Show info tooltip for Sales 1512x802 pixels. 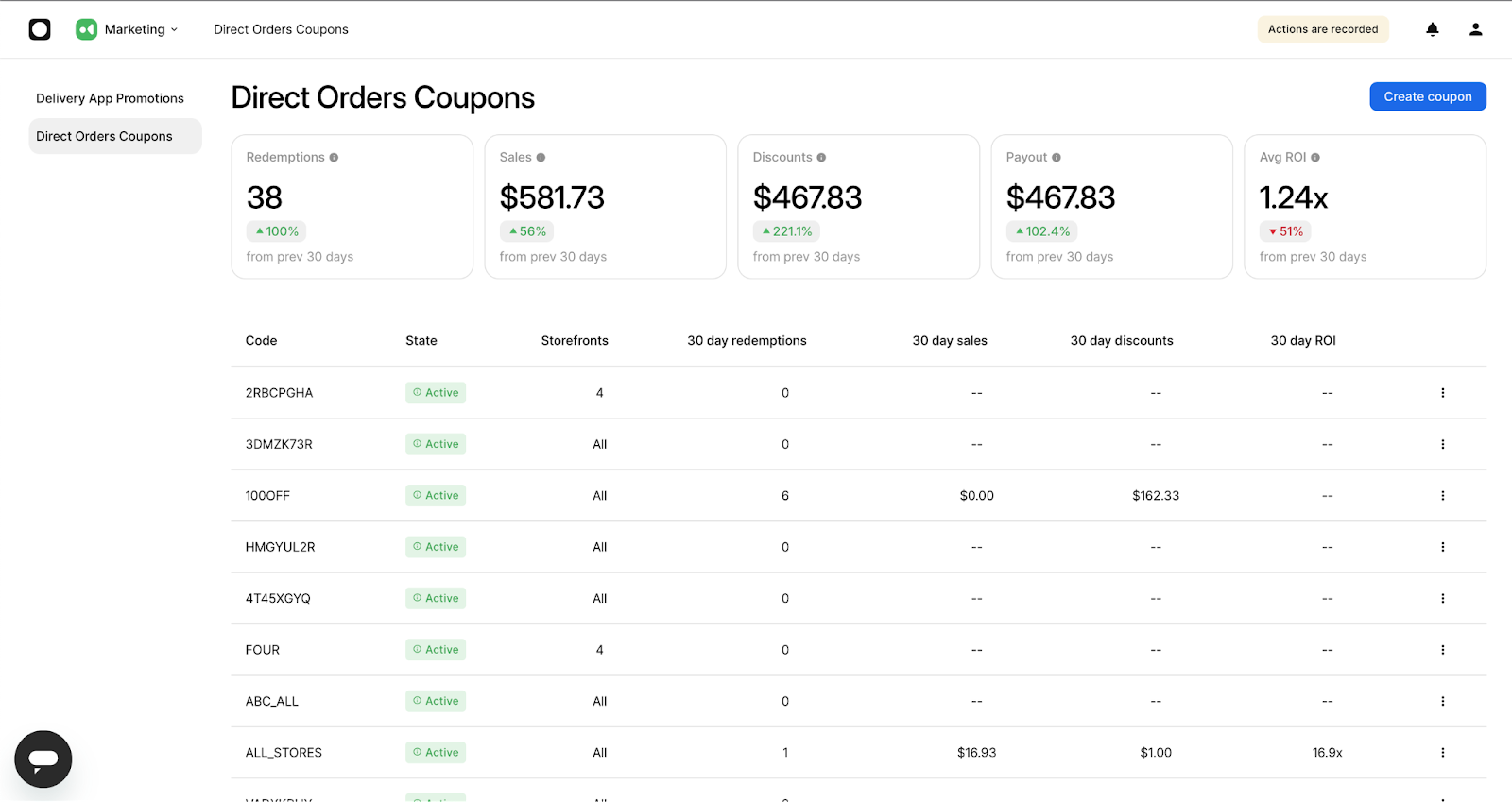click(x=541, y=158)
